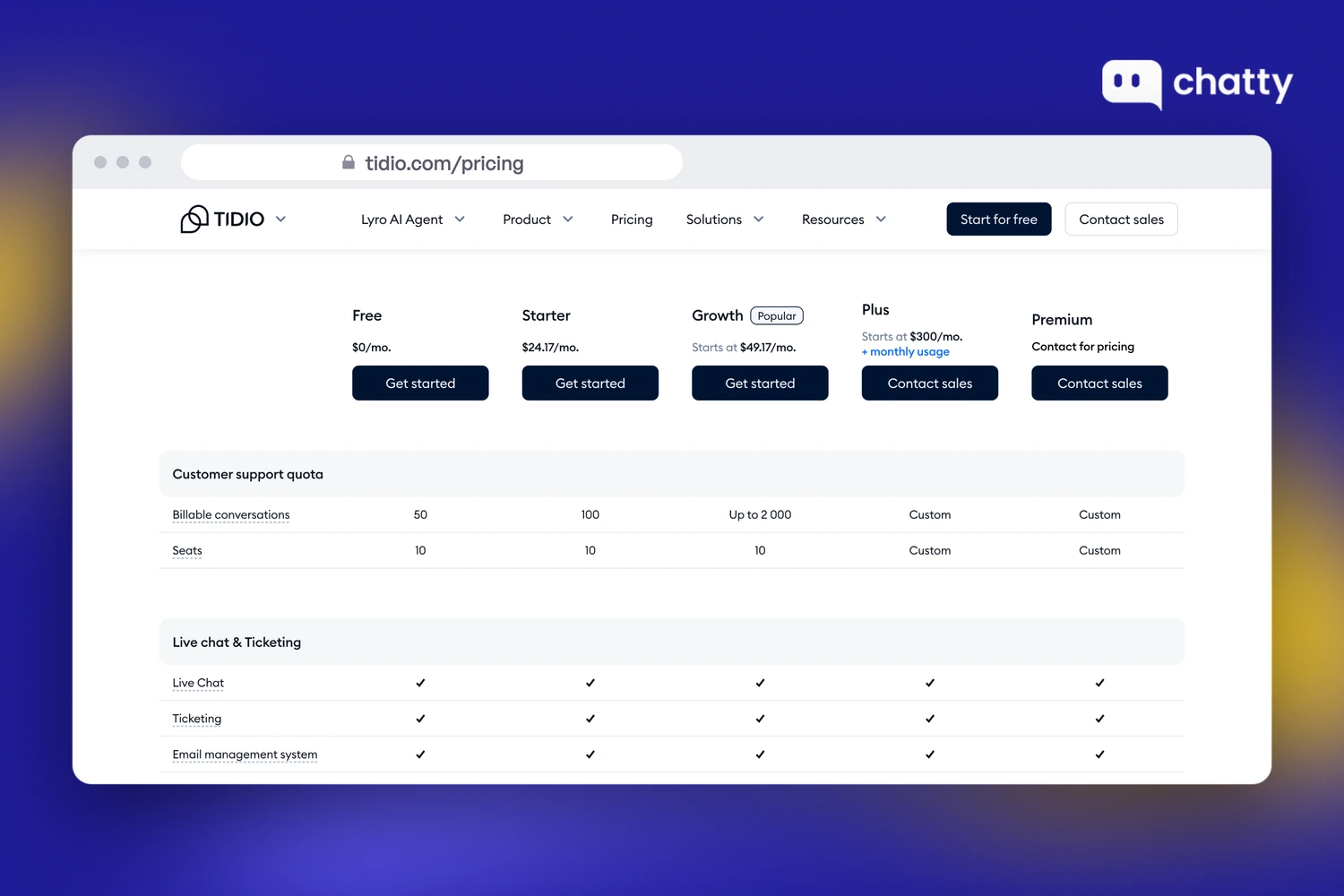
Task: Click the 'Ticketing' feature label
Action: 197,719
